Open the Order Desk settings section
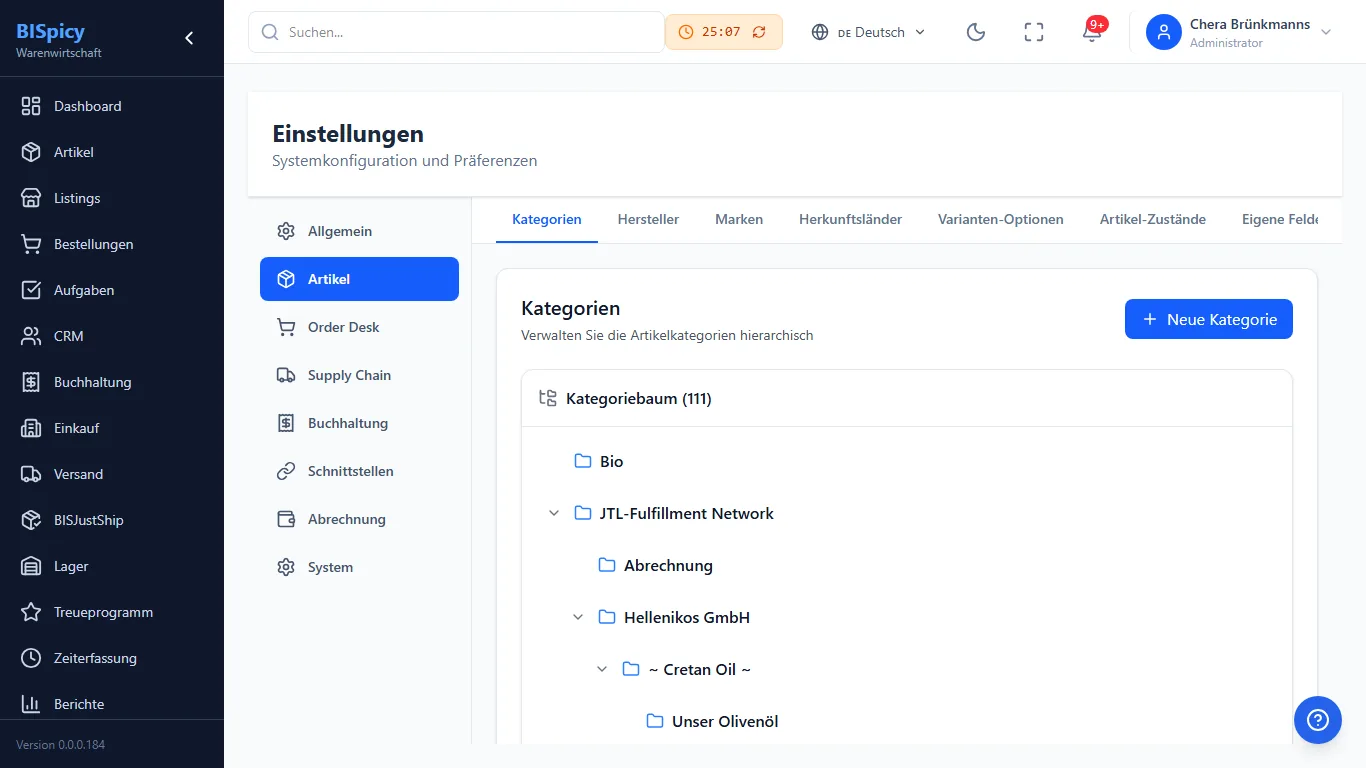This screenshot has height=768, width=1366. tap(359, 327)
